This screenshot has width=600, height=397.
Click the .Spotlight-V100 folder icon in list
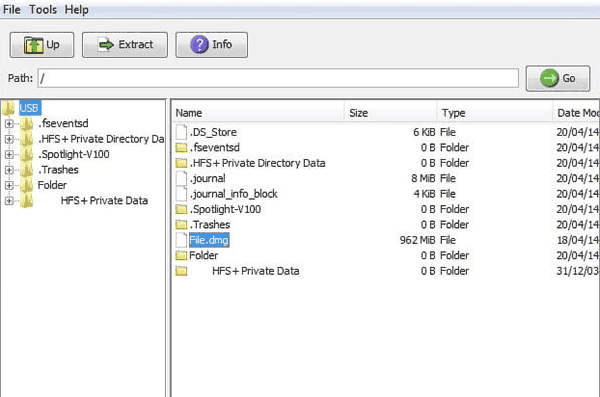181,209
